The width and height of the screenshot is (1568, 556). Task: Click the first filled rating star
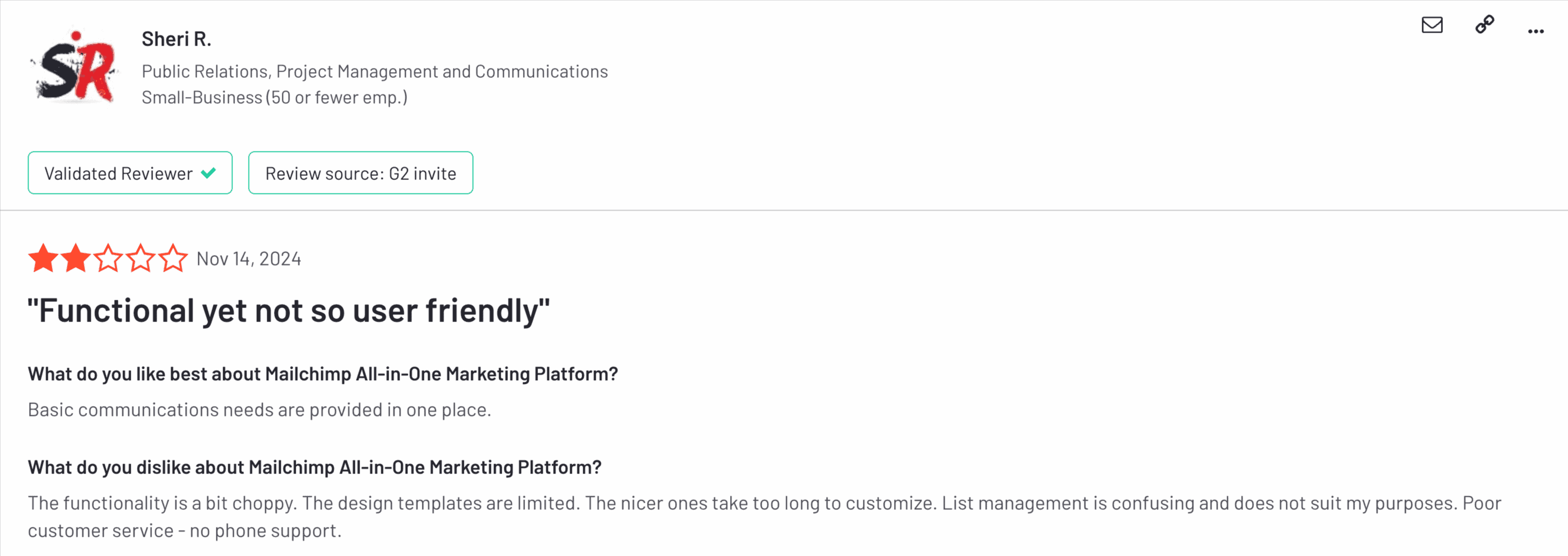(x=43, y=258)
